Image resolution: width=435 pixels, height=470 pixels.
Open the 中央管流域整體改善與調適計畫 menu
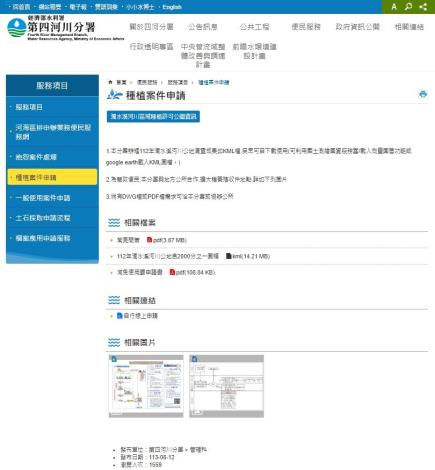(203, 56)
